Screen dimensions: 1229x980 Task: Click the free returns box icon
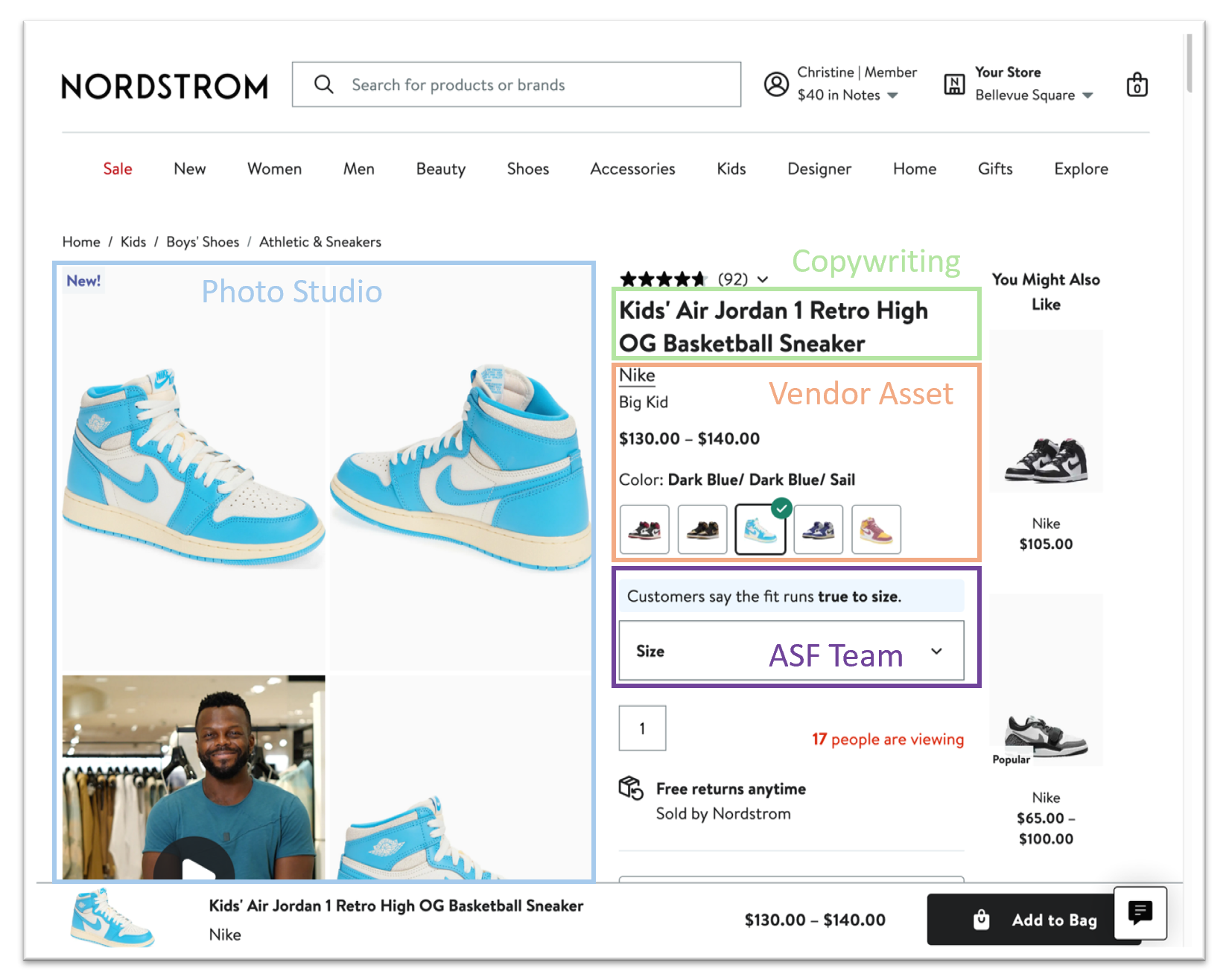point(631,788)
